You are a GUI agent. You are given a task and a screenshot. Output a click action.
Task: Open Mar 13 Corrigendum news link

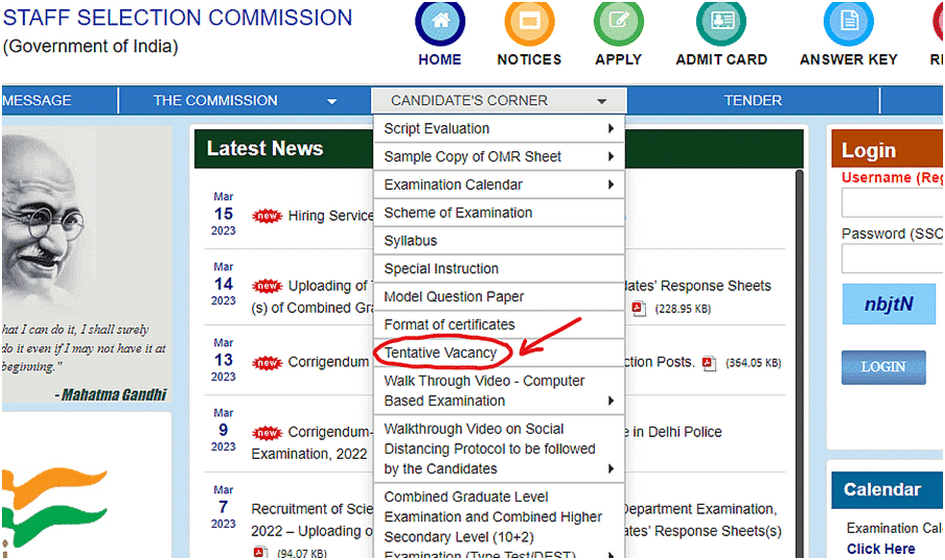328,362
